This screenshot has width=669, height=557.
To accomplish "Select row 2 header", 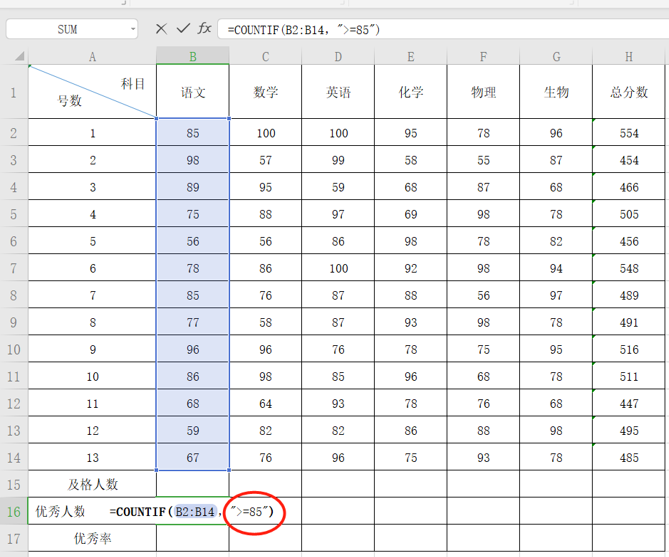I will [x=14, y=132].
